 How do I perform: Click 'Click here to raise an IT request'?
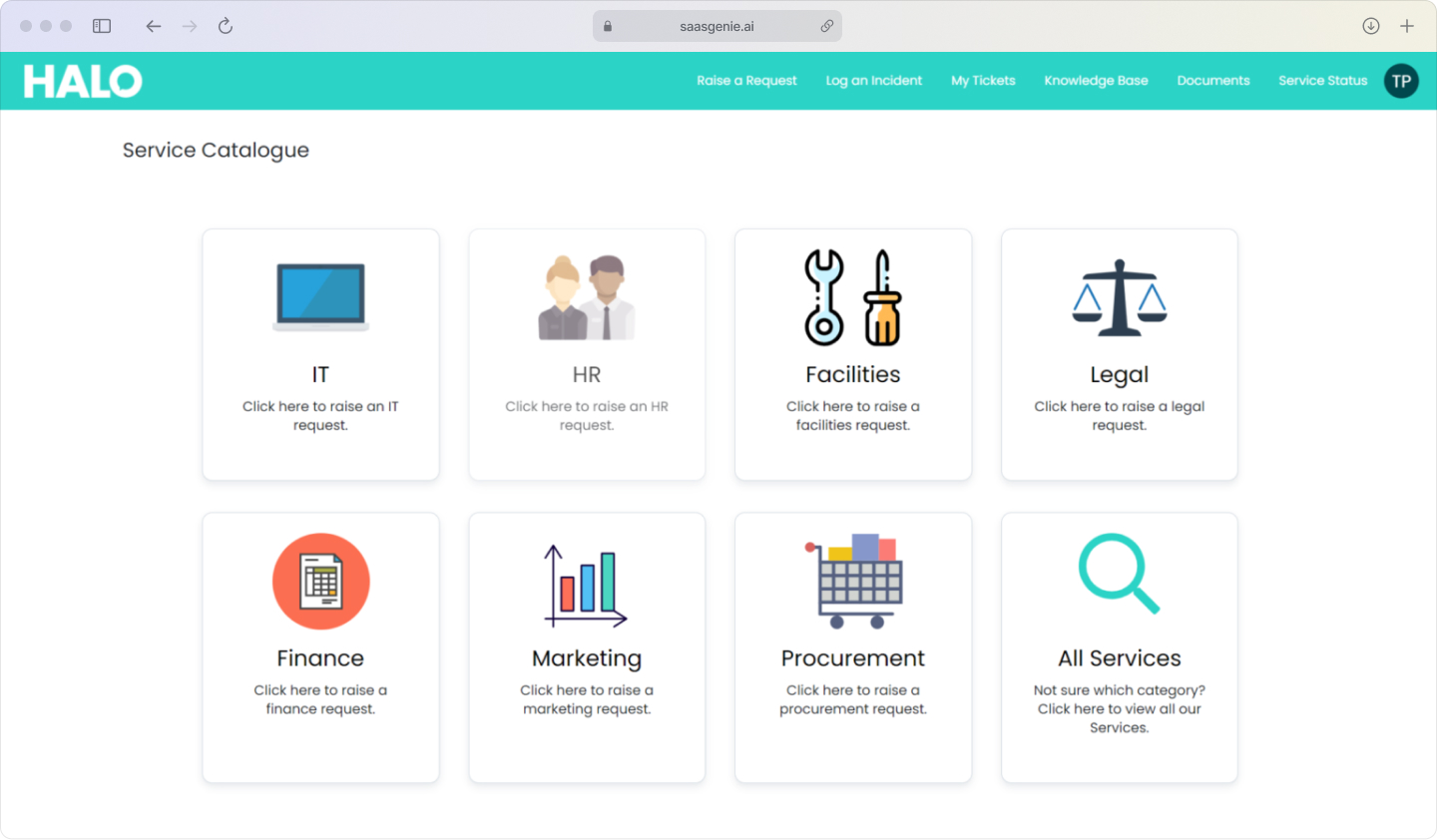(320, 415)
